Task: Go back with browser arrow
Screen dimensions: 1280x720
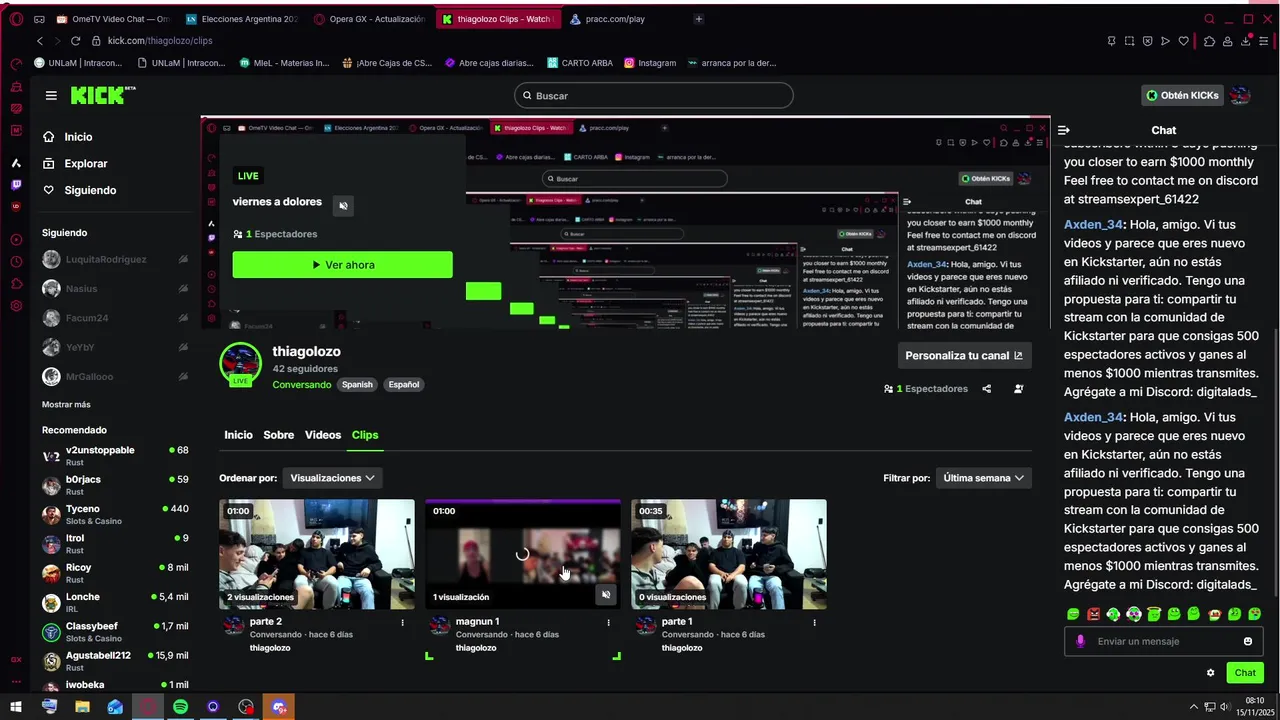Action: tap(40, 41)
